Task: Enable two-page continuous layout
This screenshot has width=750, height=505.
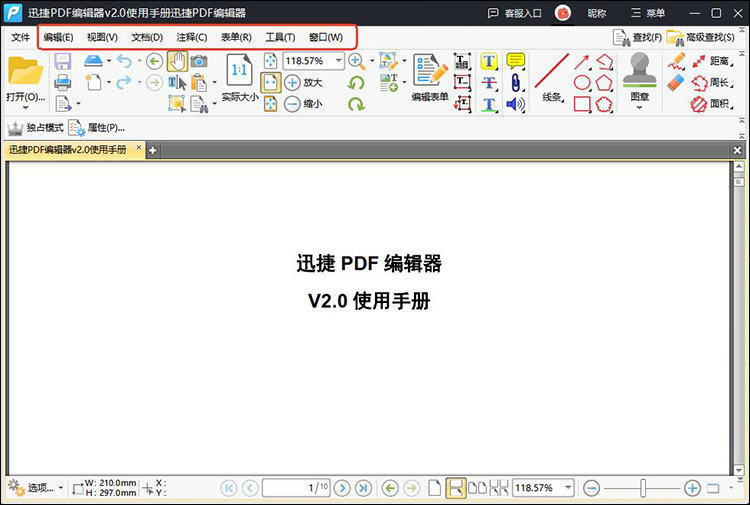Action: point(498,488)
